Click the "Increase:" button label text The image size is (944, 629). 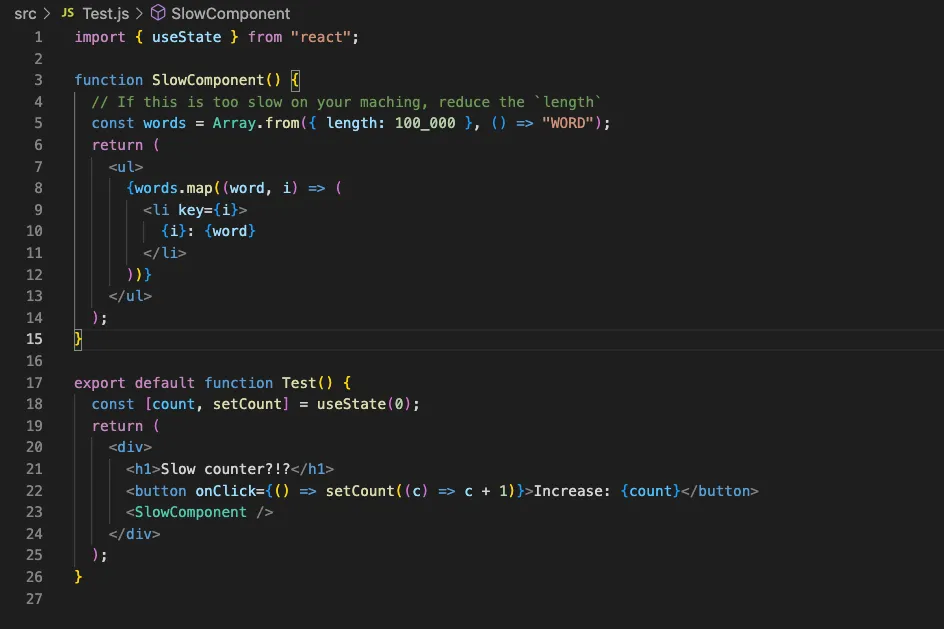(572, 491)
